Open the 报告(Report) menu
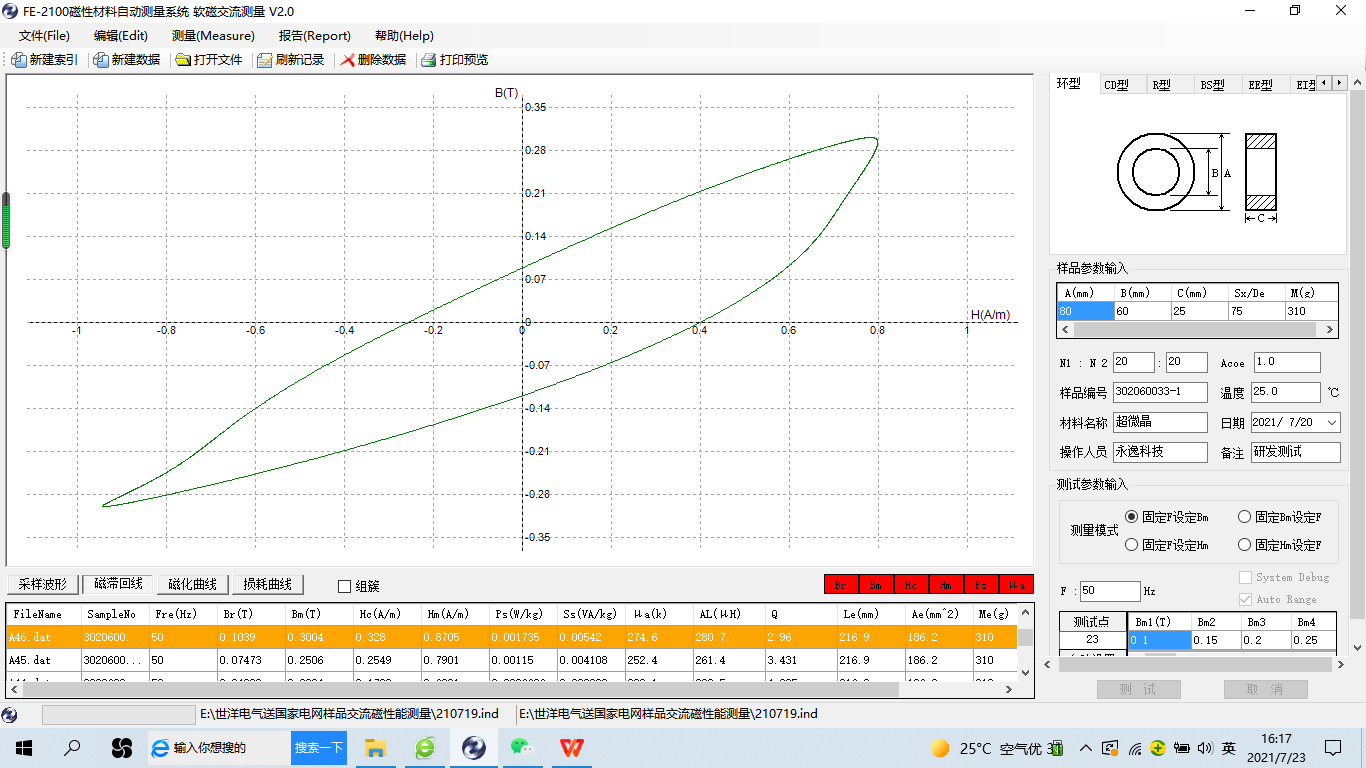 point(315,36)
